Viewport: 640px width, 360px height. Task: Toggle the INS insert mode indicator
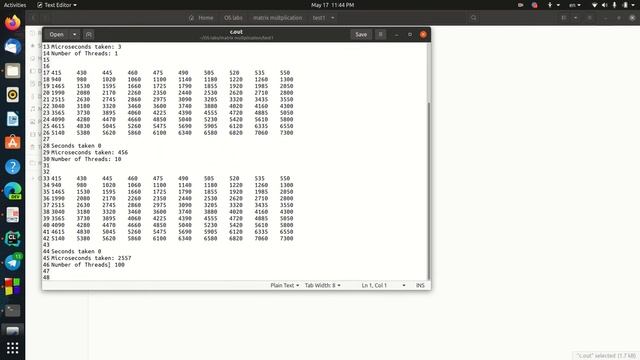[x=420, y=285]
